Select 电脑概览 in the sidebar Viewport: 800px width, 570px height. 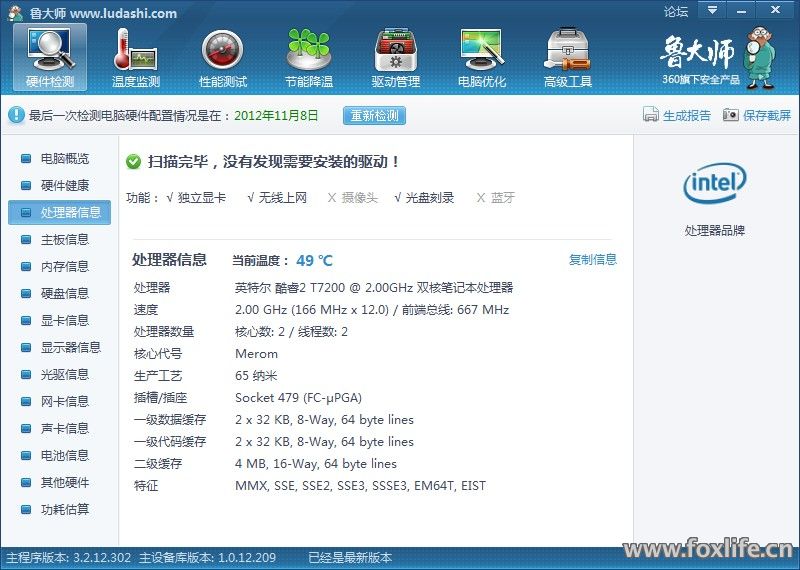click(64, 158)
